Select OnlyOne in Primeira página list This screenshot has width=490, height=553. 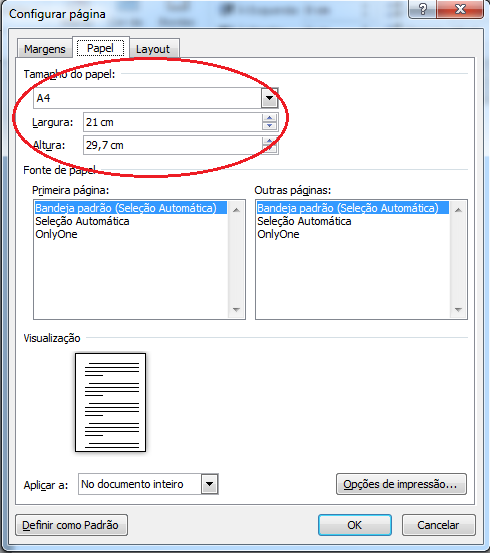(130, 234)
